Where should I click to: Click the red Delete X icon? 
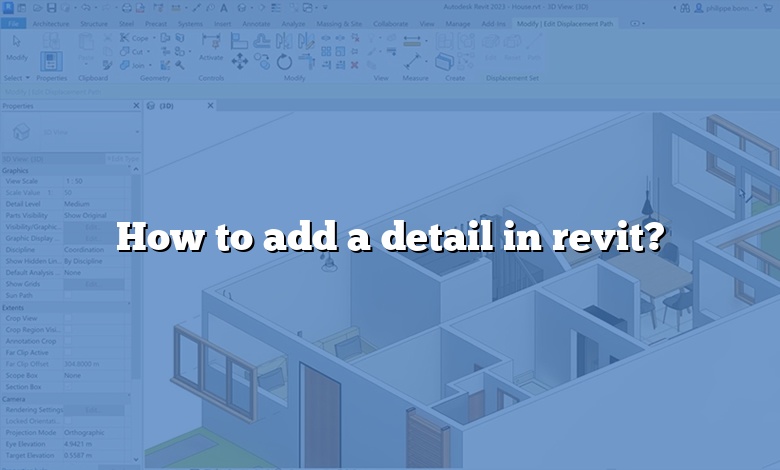pos(355,65)
